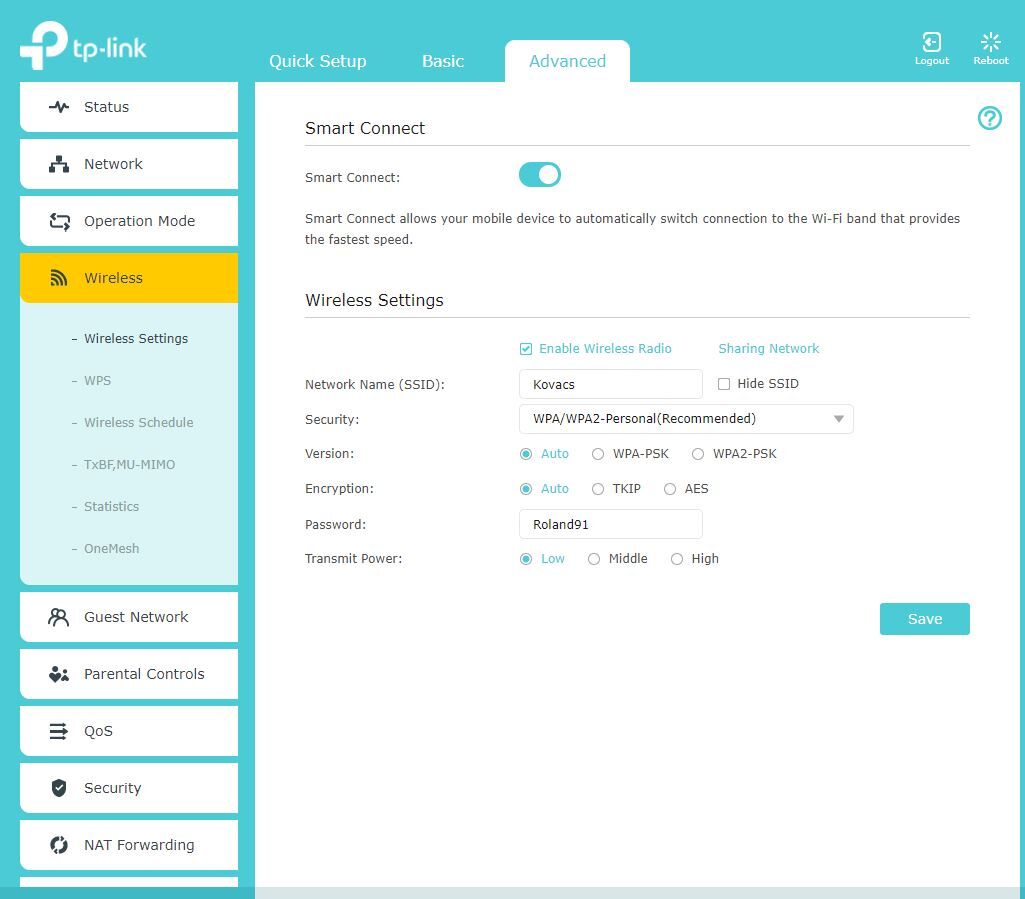Open the Security type dropdown
The image size is (1025, 899).
pos(686,419)
